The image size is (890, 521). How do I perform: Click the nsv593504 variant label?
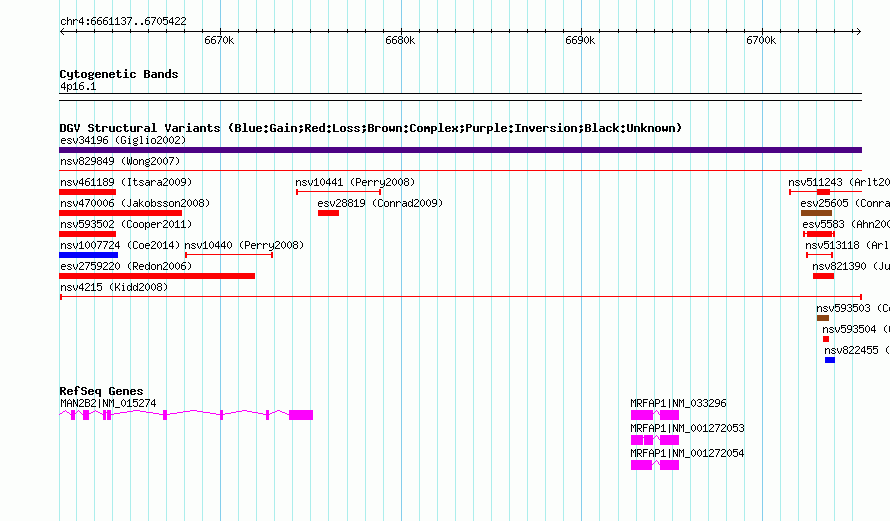tap(856, 329)
